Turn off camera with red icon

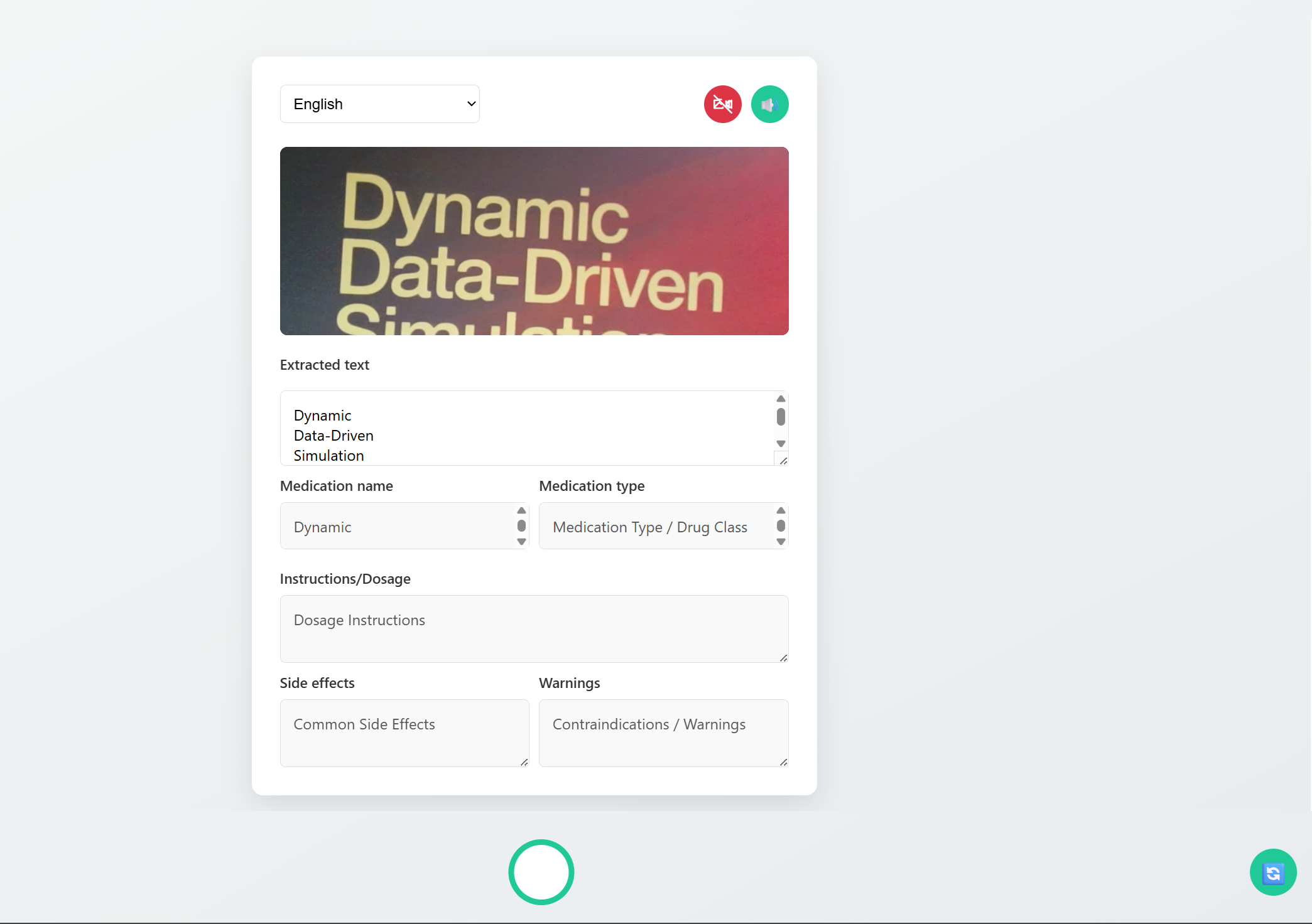point(722,104)
